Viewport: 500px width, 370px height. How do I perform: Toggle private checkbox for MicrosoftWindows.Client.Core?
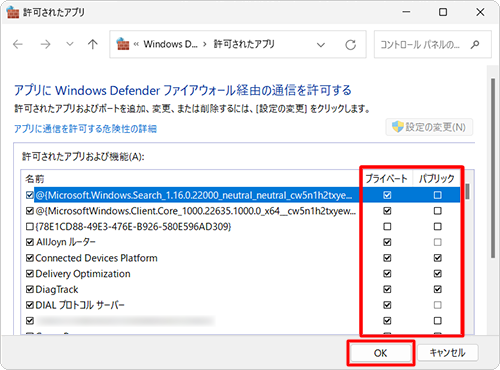point(387,211)
